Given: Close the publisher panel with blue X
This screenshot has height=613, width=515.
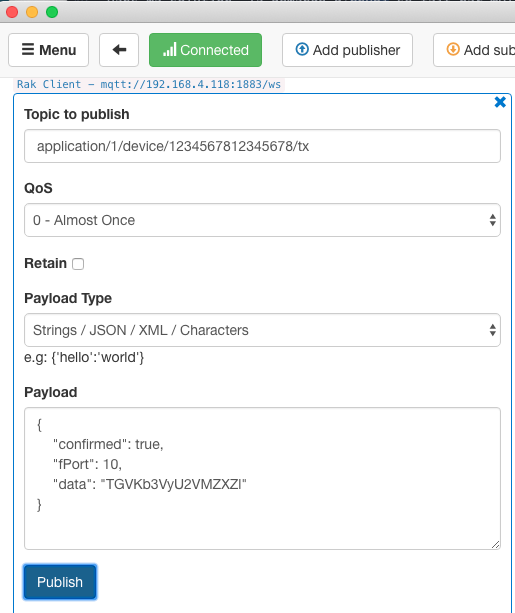Looking at the screenshot, I should pos(500,102).
